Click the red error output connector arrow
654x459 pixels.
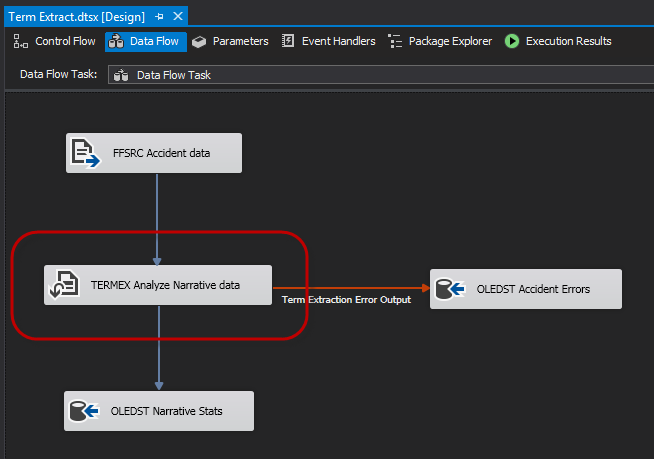pyautogui.click(x=351, y=288)
